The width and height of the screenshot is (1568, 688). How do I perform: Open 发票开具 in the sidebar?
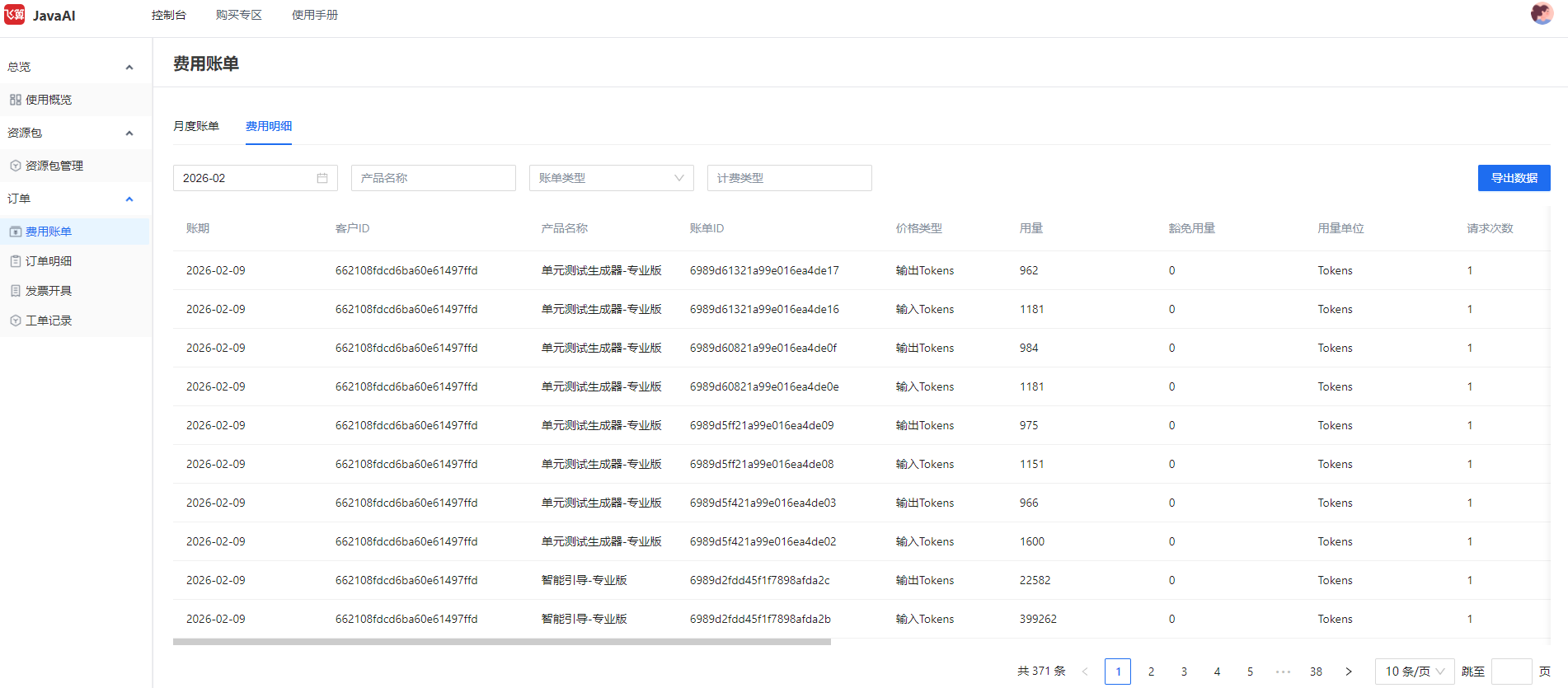click(x=49, y=291)
